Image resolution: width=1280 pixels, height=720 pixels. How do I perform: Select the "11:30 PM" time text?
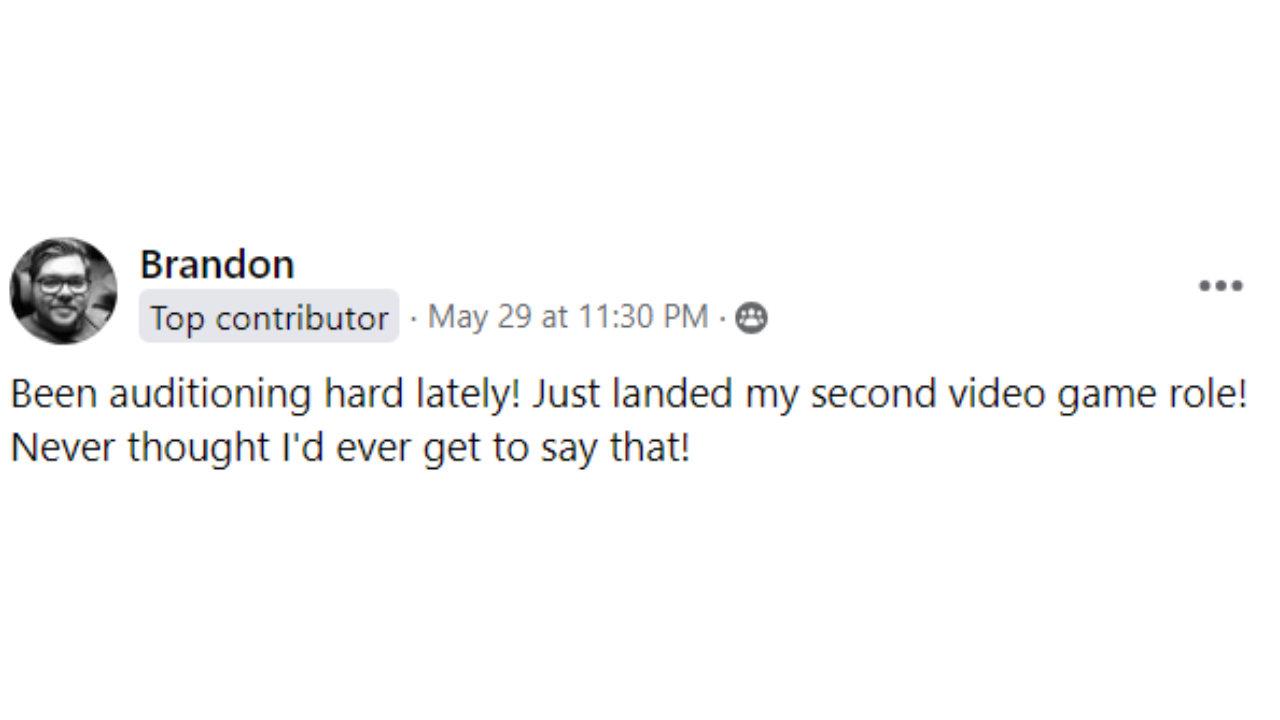[643, 317]
